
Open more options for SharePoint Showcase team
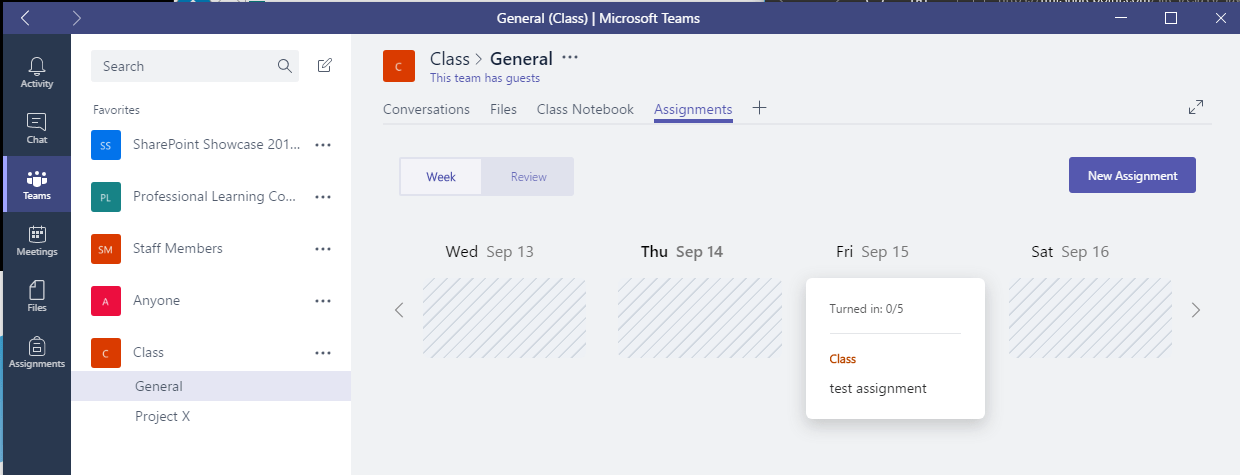323,145
